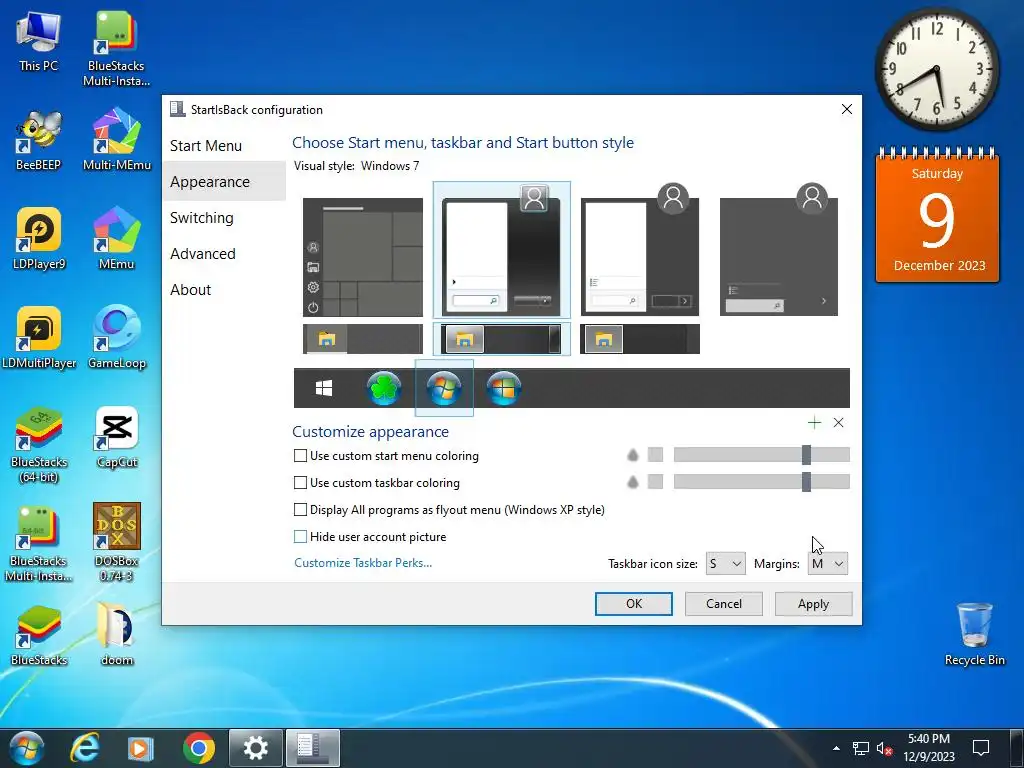
Task: Click start menu coloring droplet icon
Action: click(x=632, y=455)
